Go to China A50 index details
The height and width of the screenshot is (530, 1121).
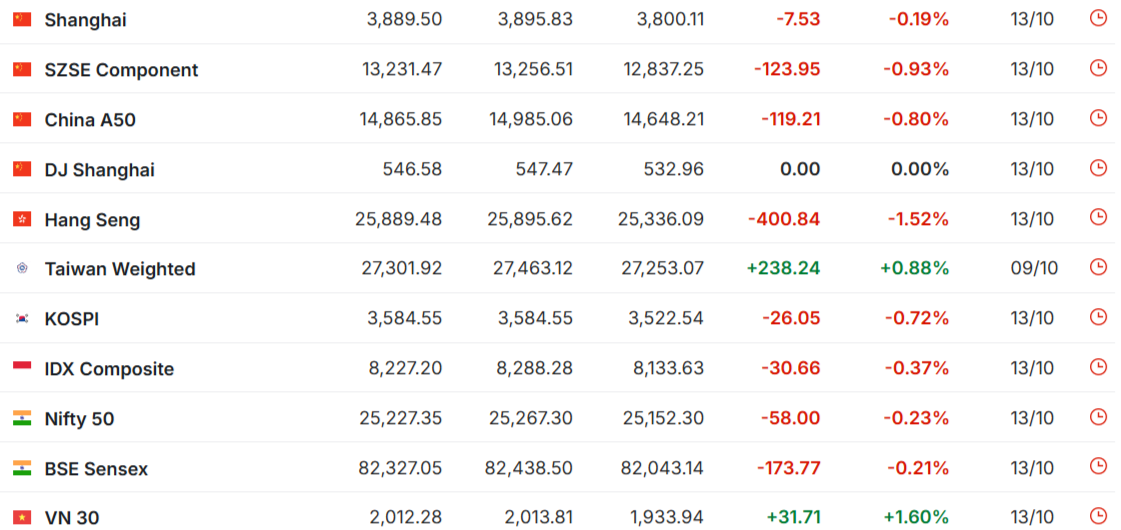tap(90, 120)
